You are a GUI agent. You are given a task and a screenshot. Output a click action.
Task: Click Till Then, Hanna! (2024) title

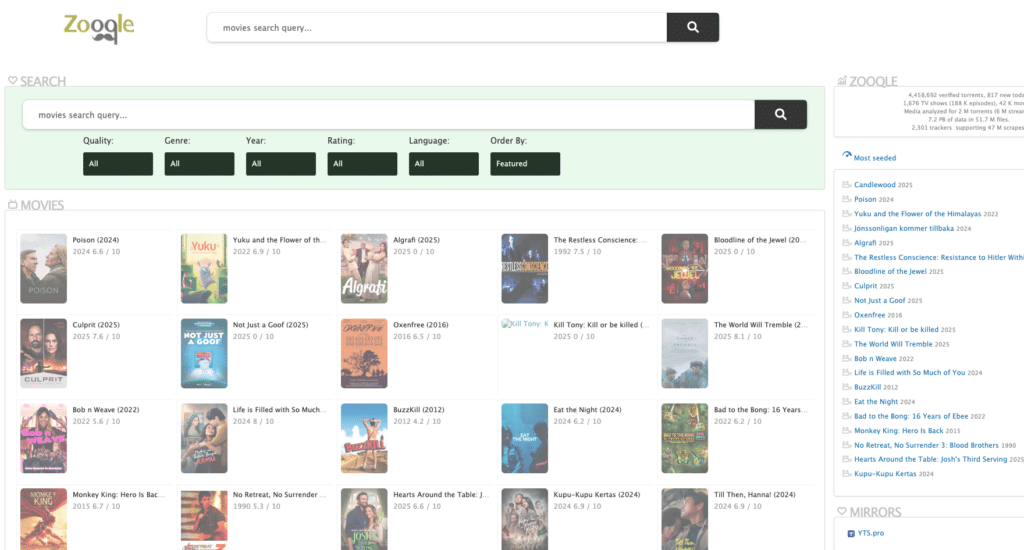point(754,494)
